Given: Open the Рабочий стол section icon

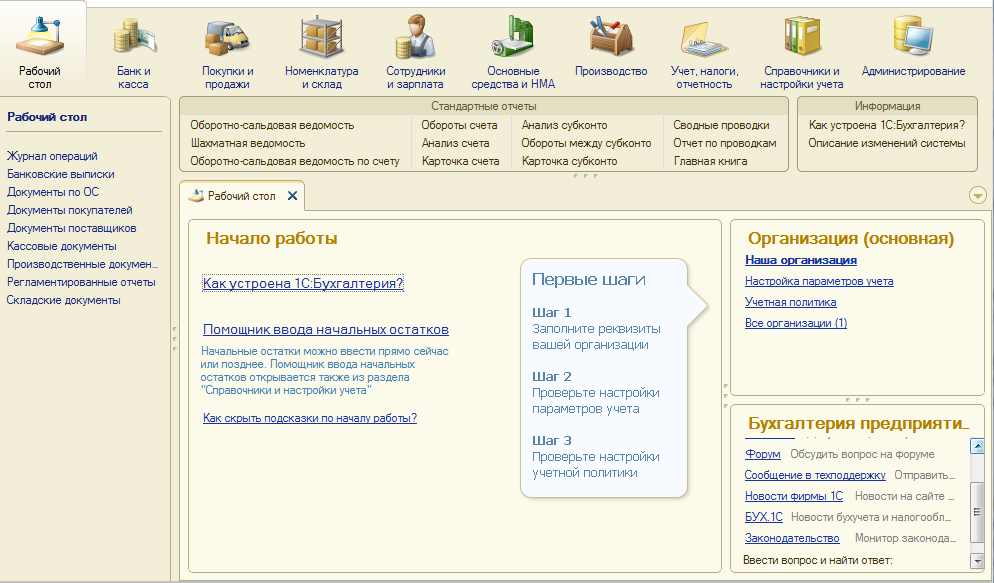Looking at the screenshot, I should coord(39,37).
